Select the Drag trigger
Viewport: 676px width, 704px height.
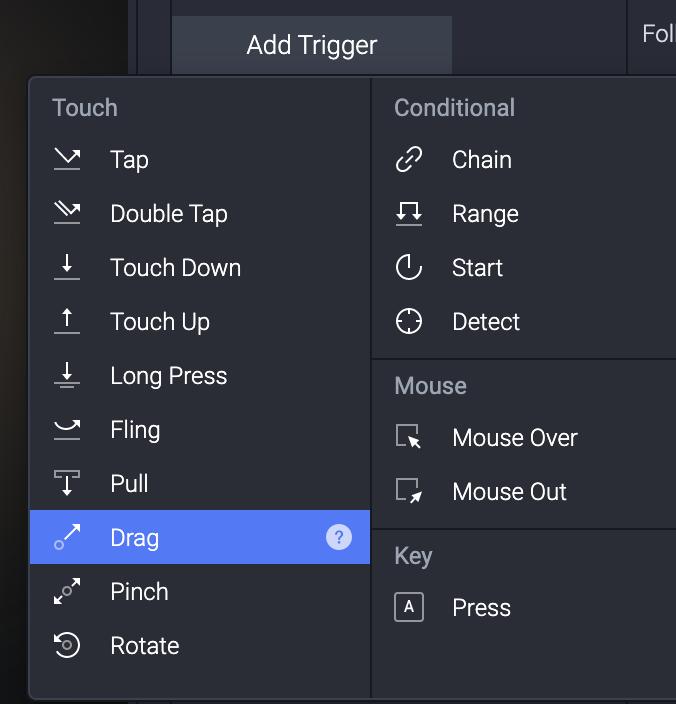pyautogui.click(x=135, y=538)
